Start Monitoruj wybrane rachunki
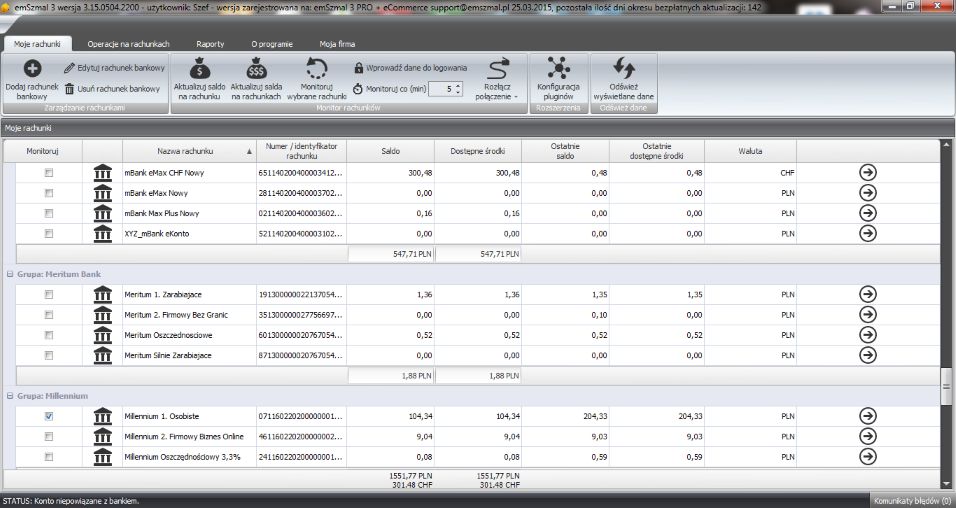The height and width of the screenshot is (508, 956). (316, 80)
